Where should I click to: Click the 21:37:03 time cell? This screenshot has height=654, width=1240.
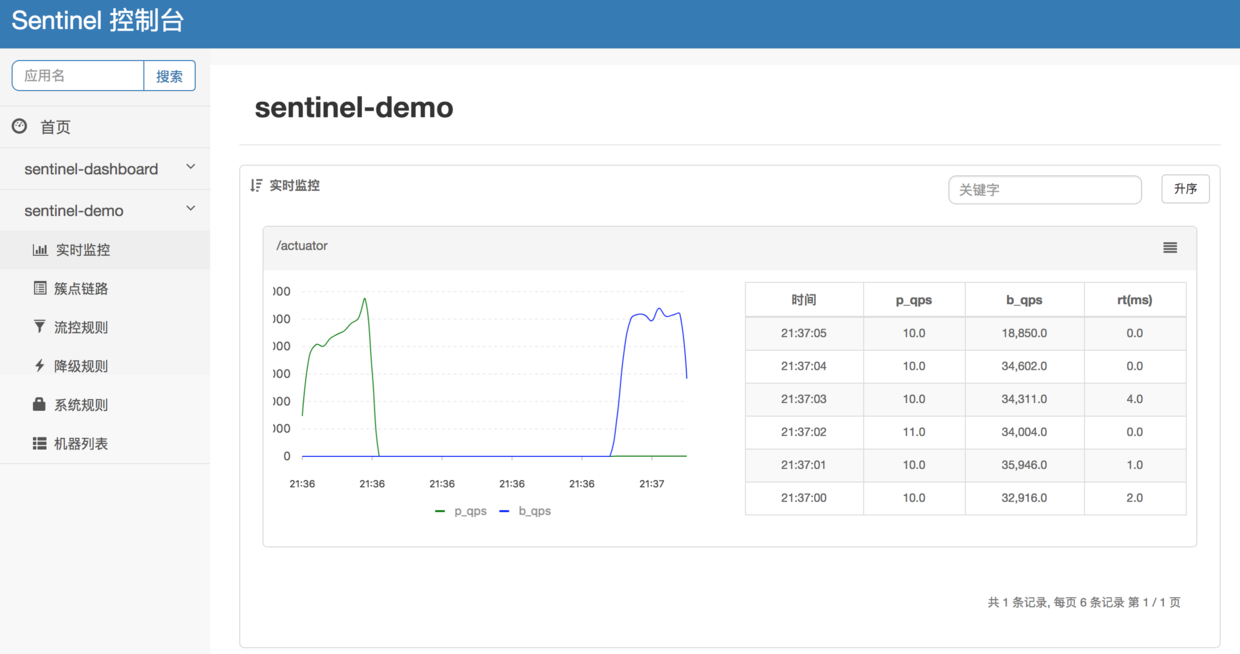[x=804, y=399]
